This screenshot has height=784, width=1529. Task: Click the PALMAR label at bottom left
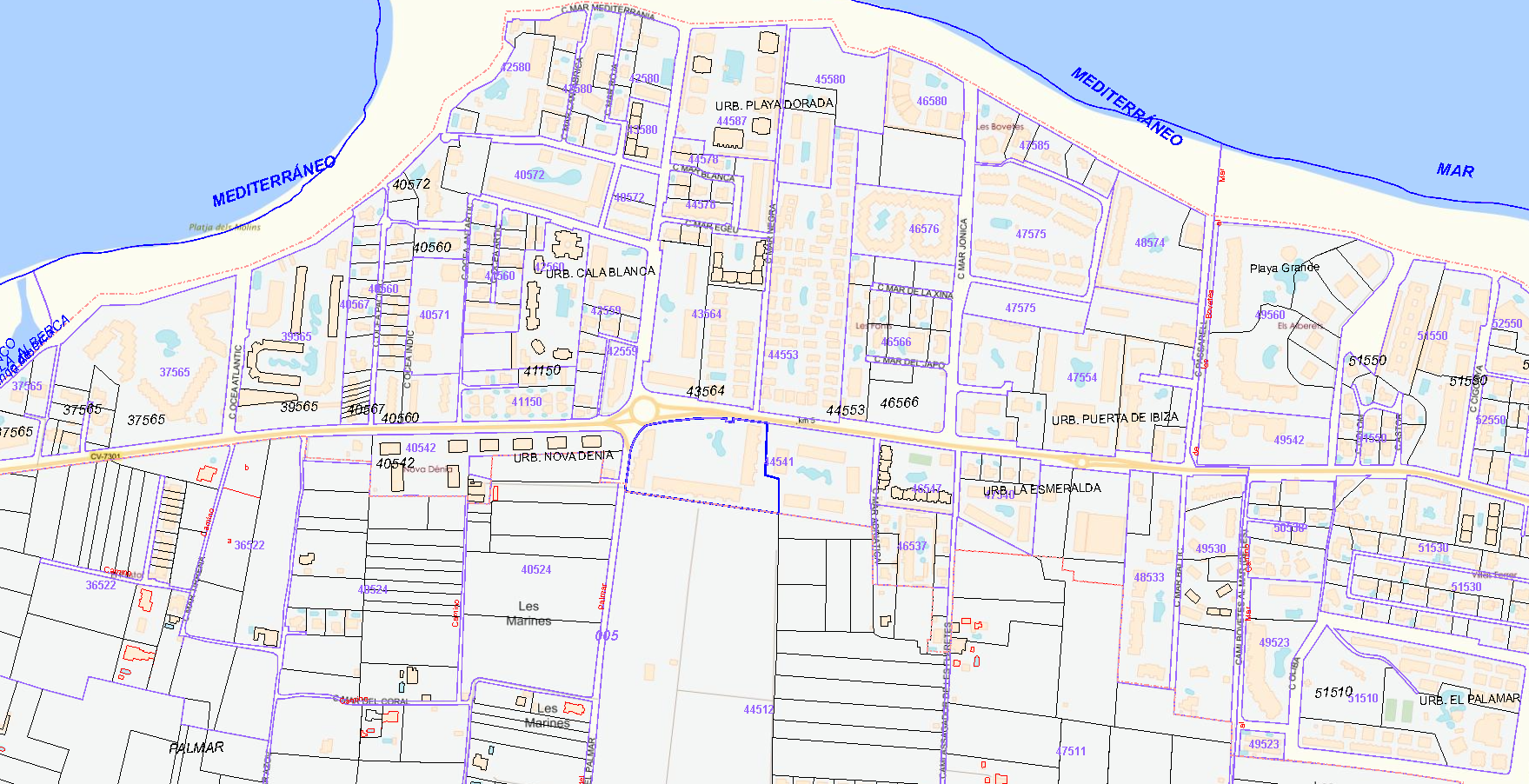coord(196,747)
